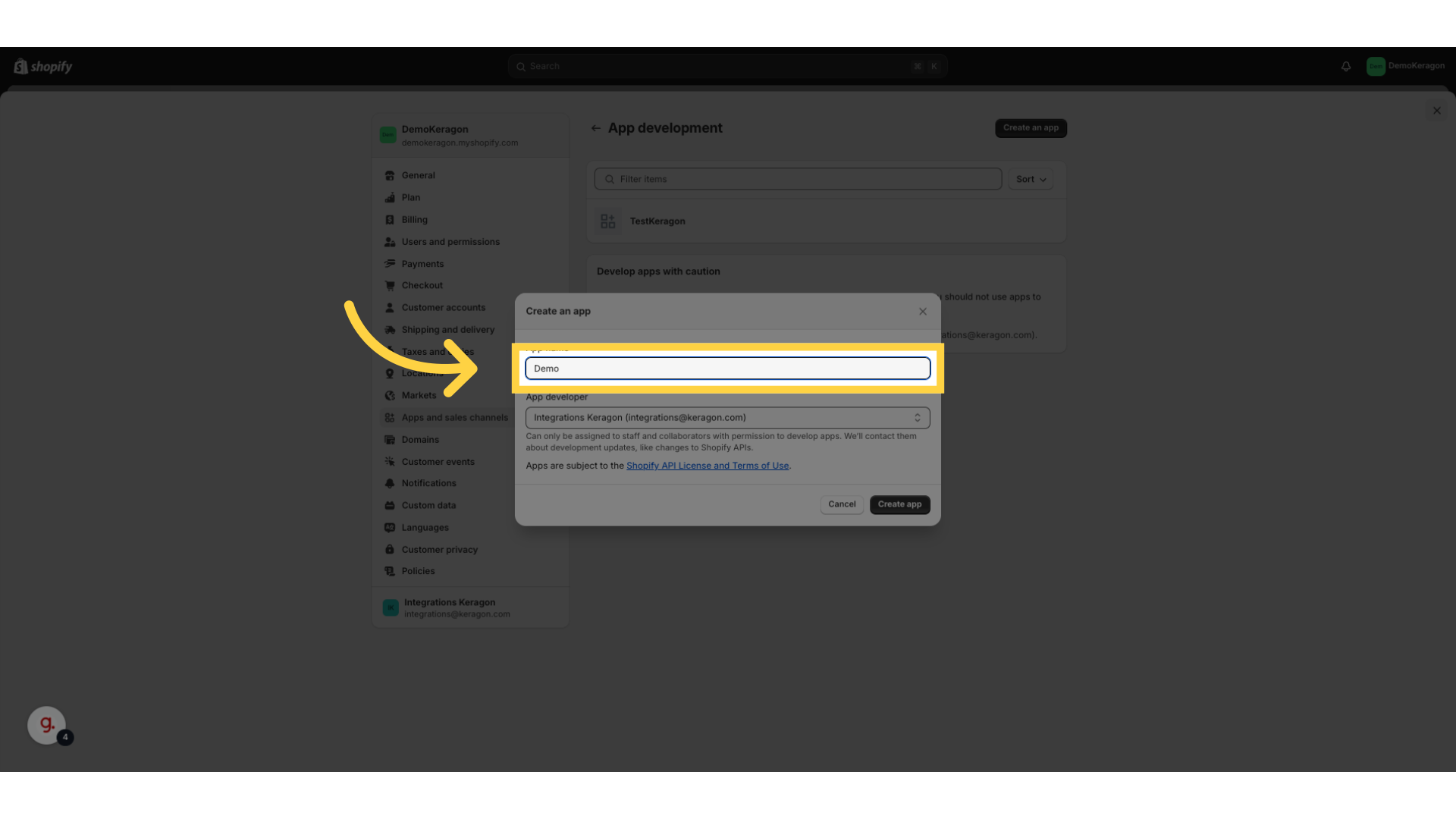Open the App developer dropdown
This screenshot has width=1456, height=819.
[x=727, y=418]
